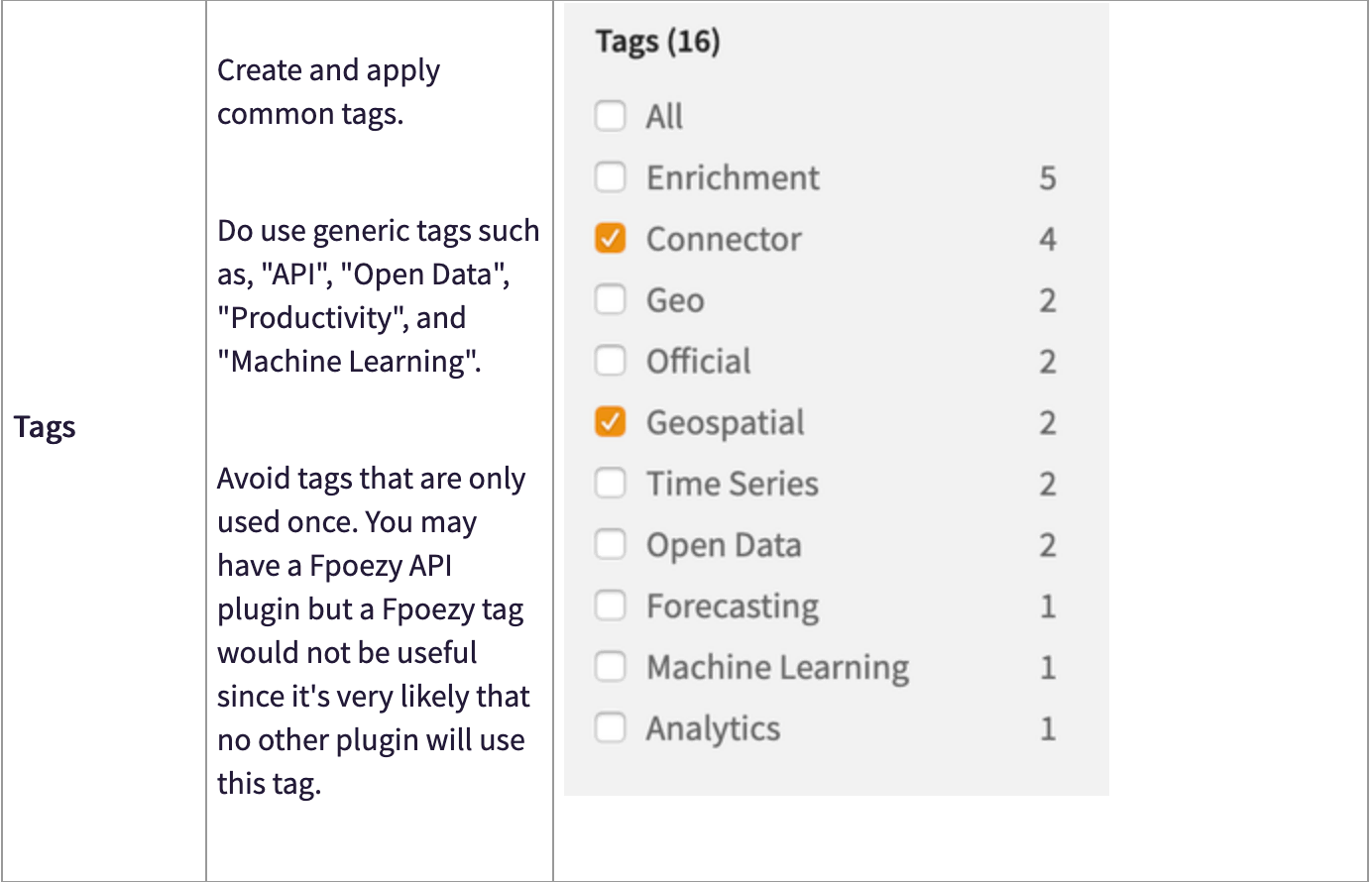Viewport: 1372px width, 882px height.
Task: Enable the Enrichment tag checkbox
Action: 611,177
